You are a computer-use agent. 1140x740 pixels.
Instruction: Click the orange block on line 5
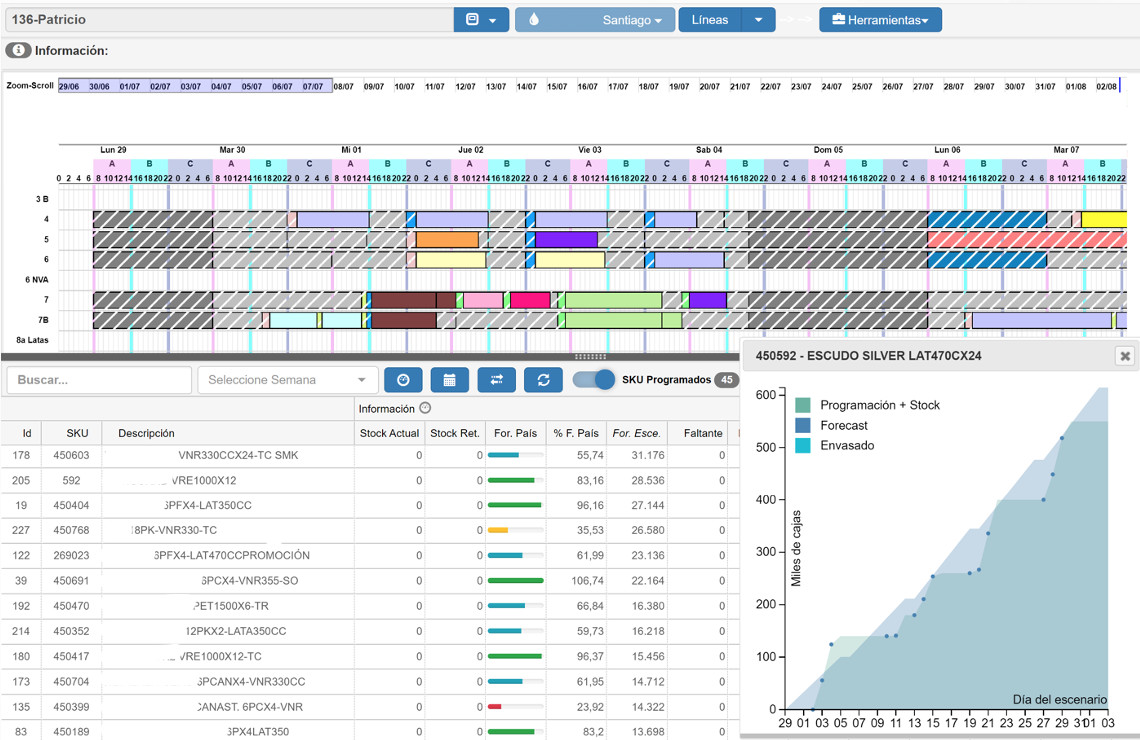pos(447,239)
